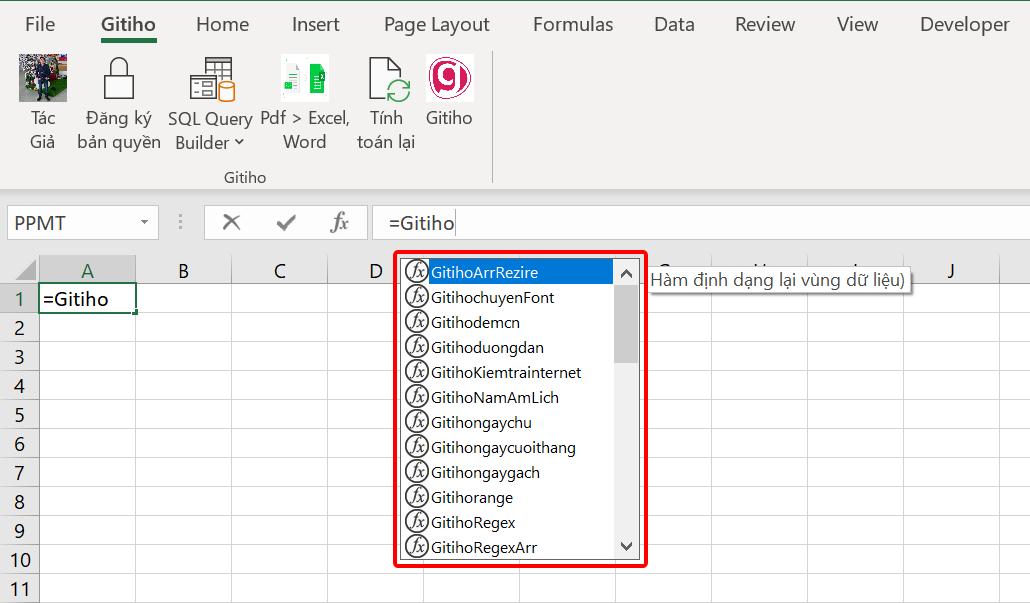
Task: Click the scroll-down arrow of the function list
Action: (x=625, y=547)
